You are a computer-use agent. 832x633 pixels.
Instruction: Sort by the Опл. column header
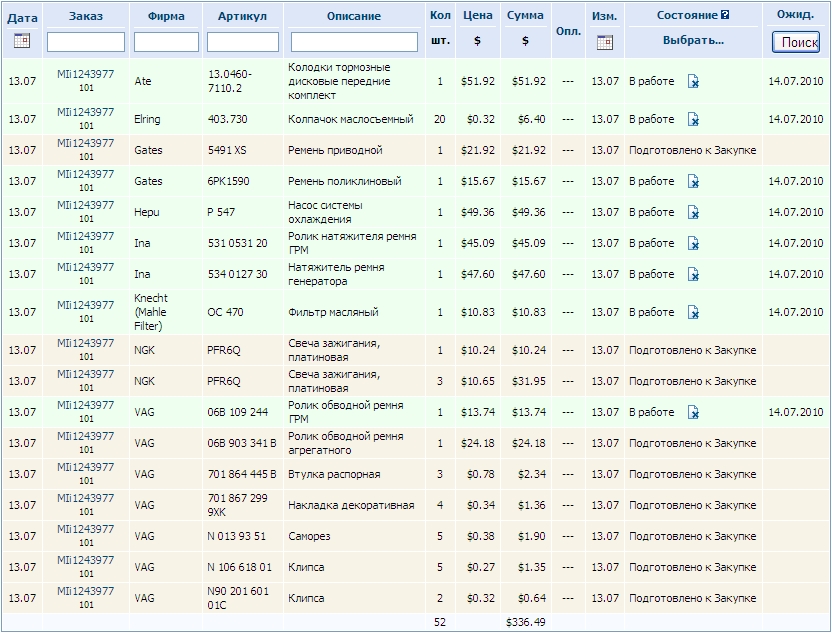(x=568, y=31)
